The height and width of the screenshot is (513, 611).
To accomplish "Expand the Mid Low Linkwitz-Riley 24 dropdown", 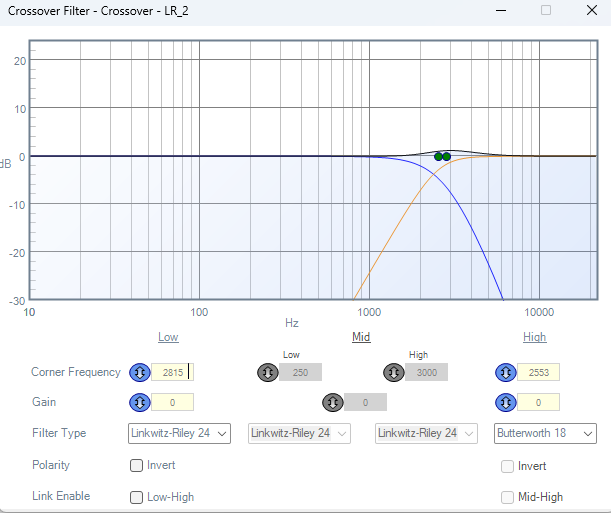I will pos(299,433).
